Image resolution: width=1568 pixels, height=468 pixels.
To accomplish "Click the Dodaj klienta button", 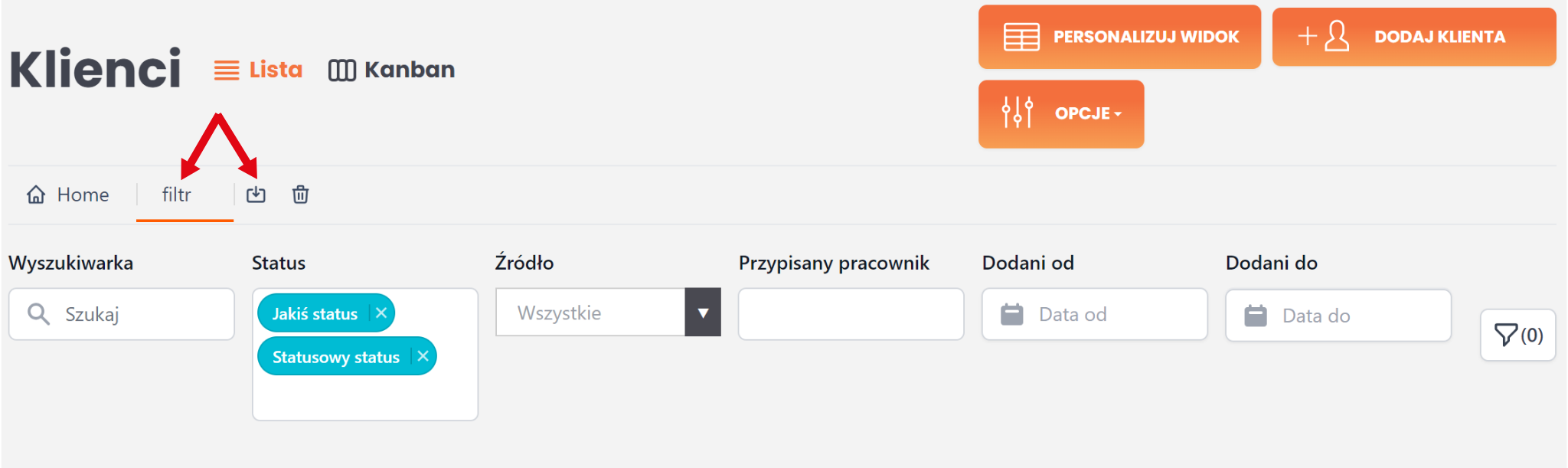I will pyautogui.click(x=1413, y=37).
